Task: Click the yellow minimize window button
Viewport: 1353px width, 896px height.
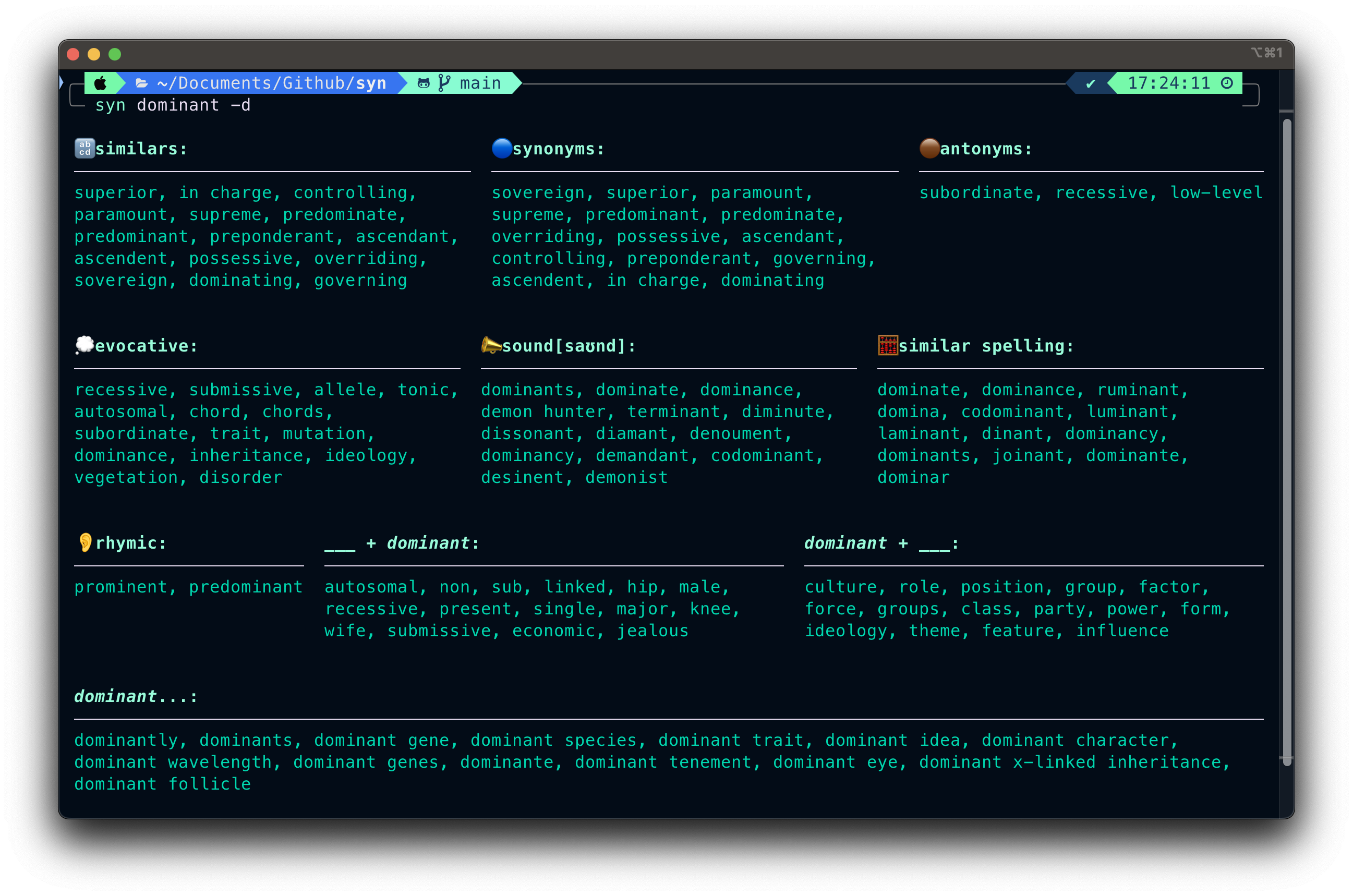Action: pyautogui.click(x=94, y=54)
